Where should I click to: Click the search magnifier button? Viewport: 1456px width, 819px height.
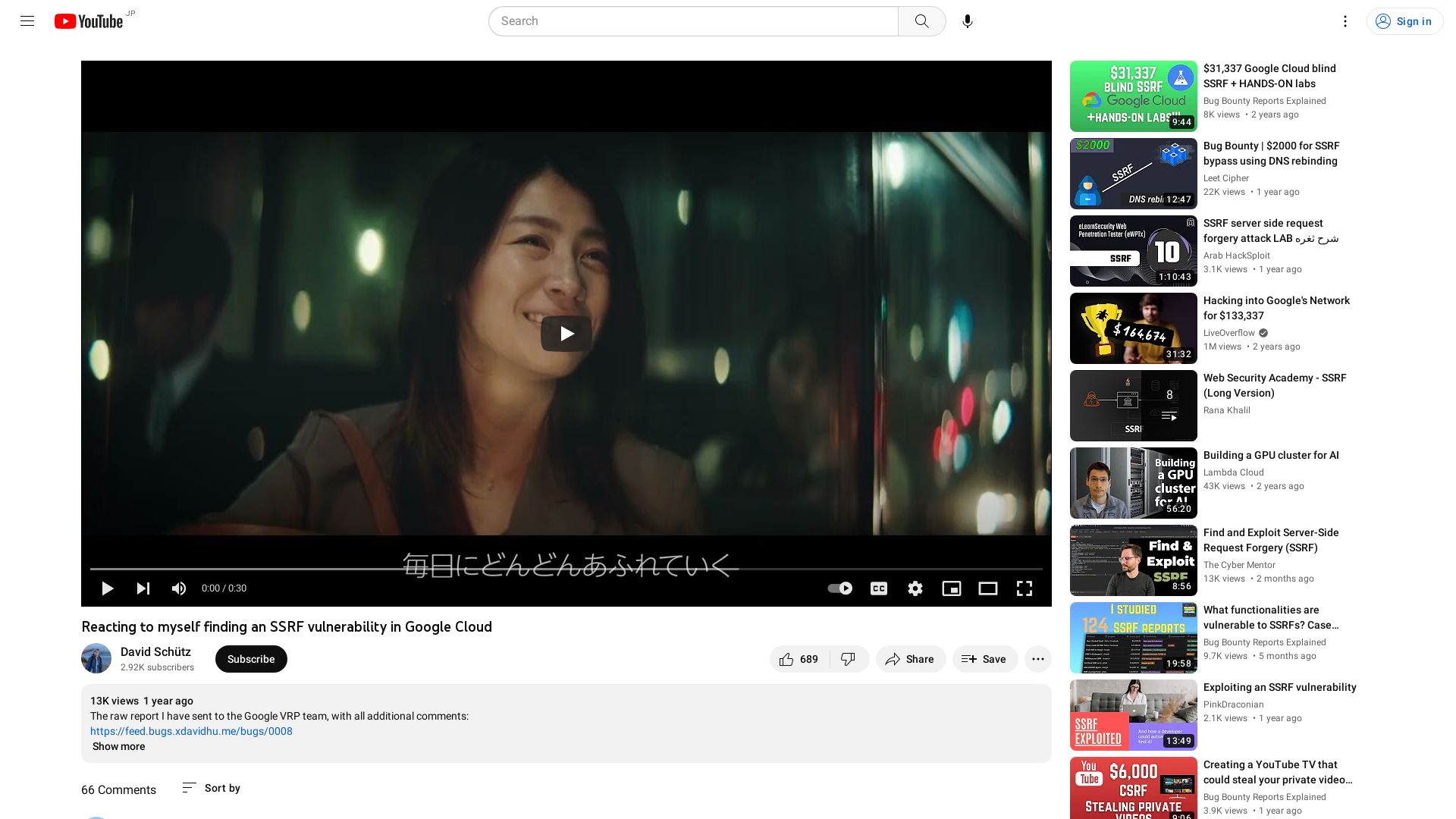click(921, 21)
